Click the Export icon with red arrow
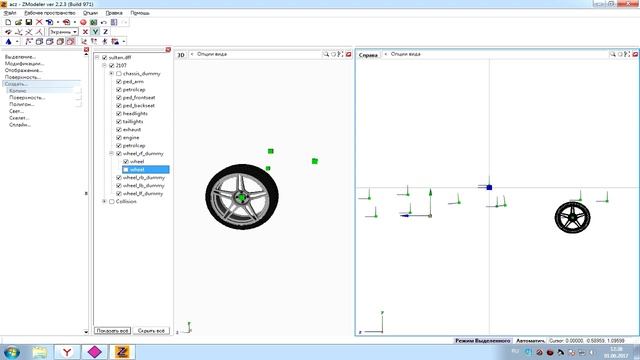640x360 pixels. pyautogui.click(x=67, y=22)
